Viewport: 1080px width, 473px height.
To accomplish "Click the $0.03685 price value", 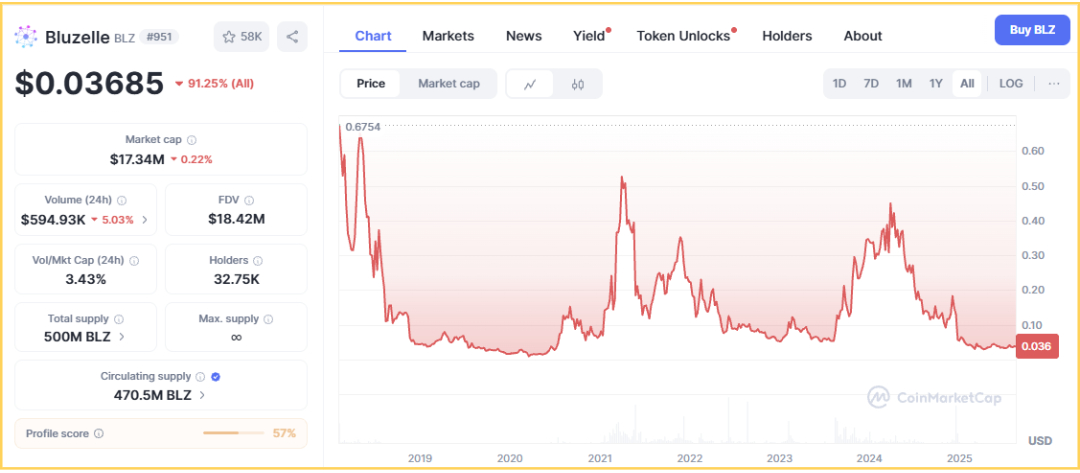I will point(89,83).
